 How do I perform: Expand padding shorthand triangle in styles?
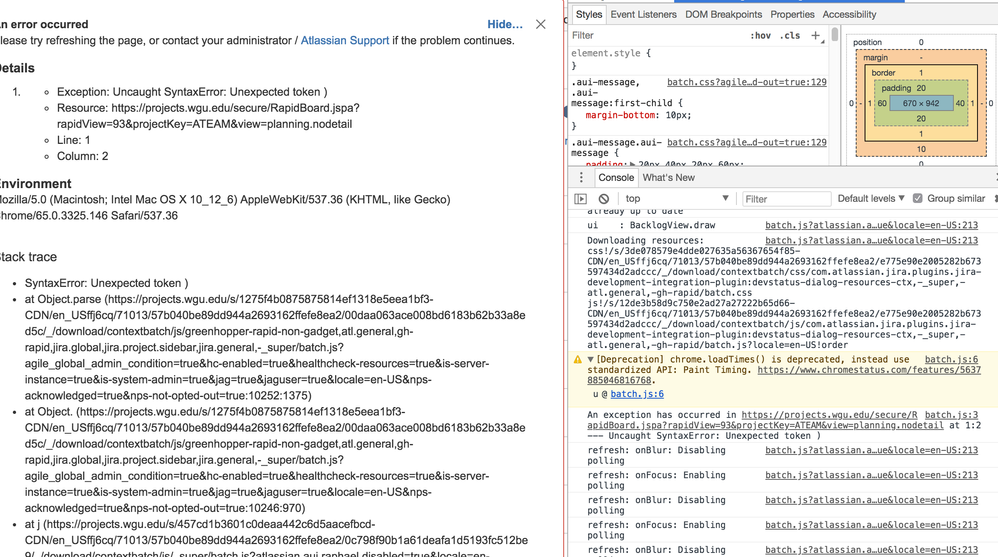click(632, 164)
